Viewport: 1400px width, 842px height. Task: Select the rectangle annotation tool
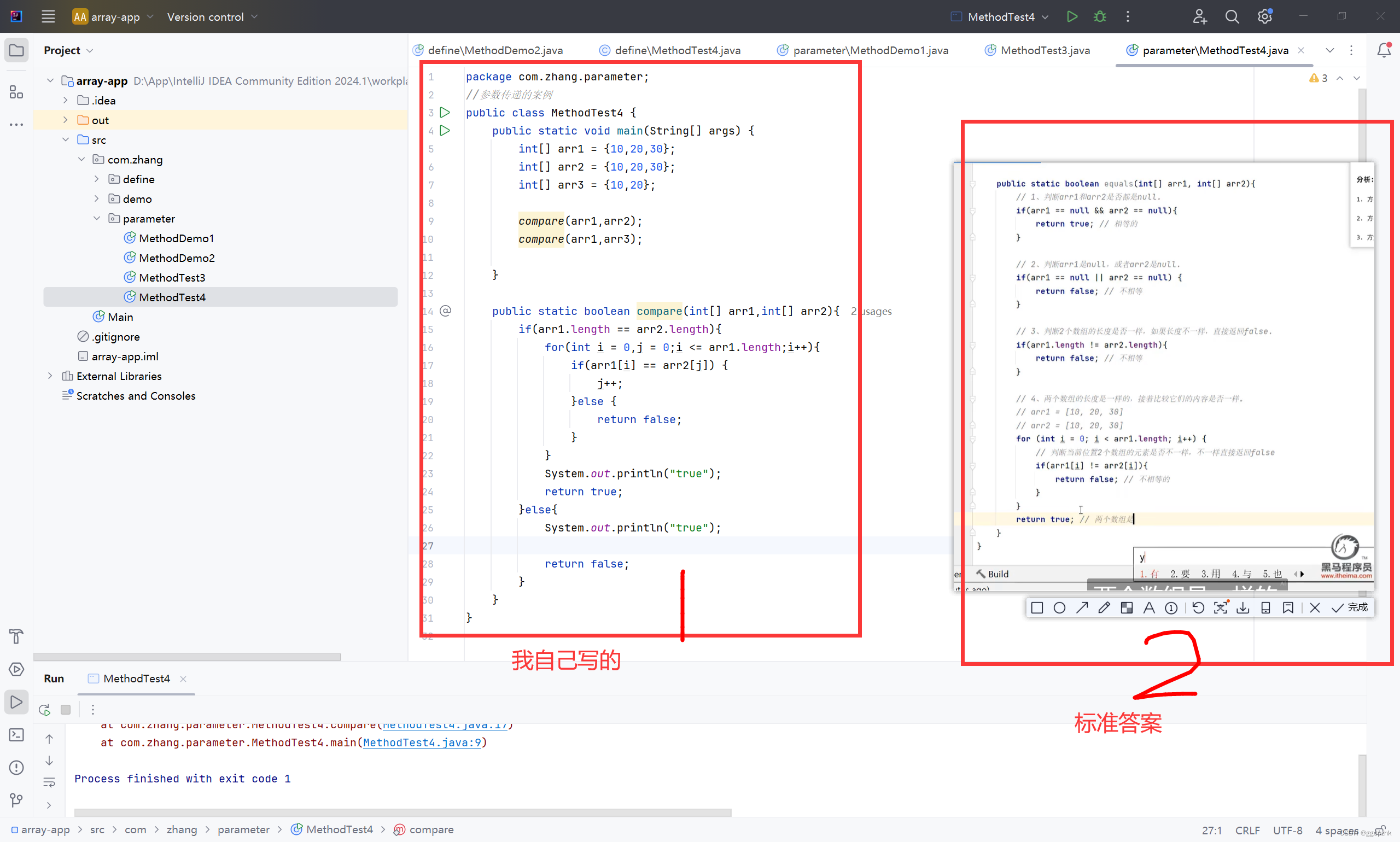pos(1037,607)
